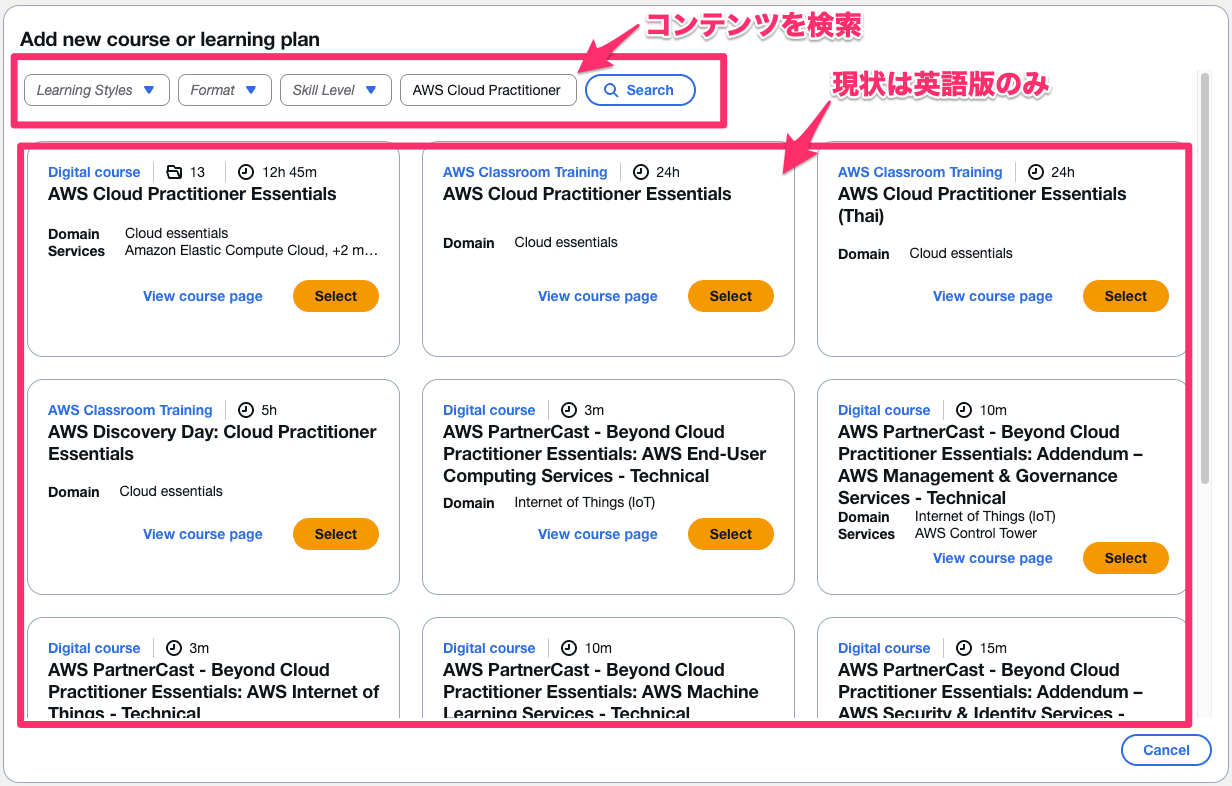Open the Learning Styles filter dropdown
This screenshot has width=1232, height=786.
[97, 90]
